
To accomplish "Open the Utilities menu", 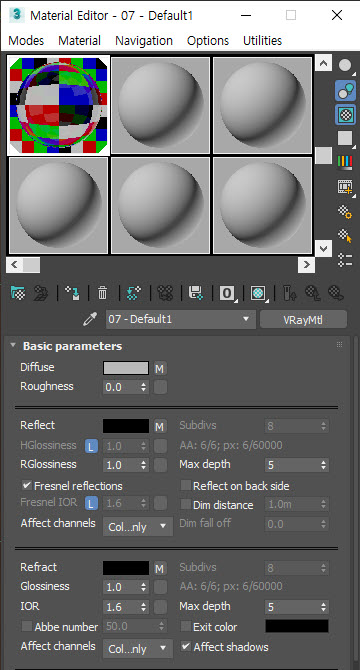I will pyautogui.click(x=263, y=41).
